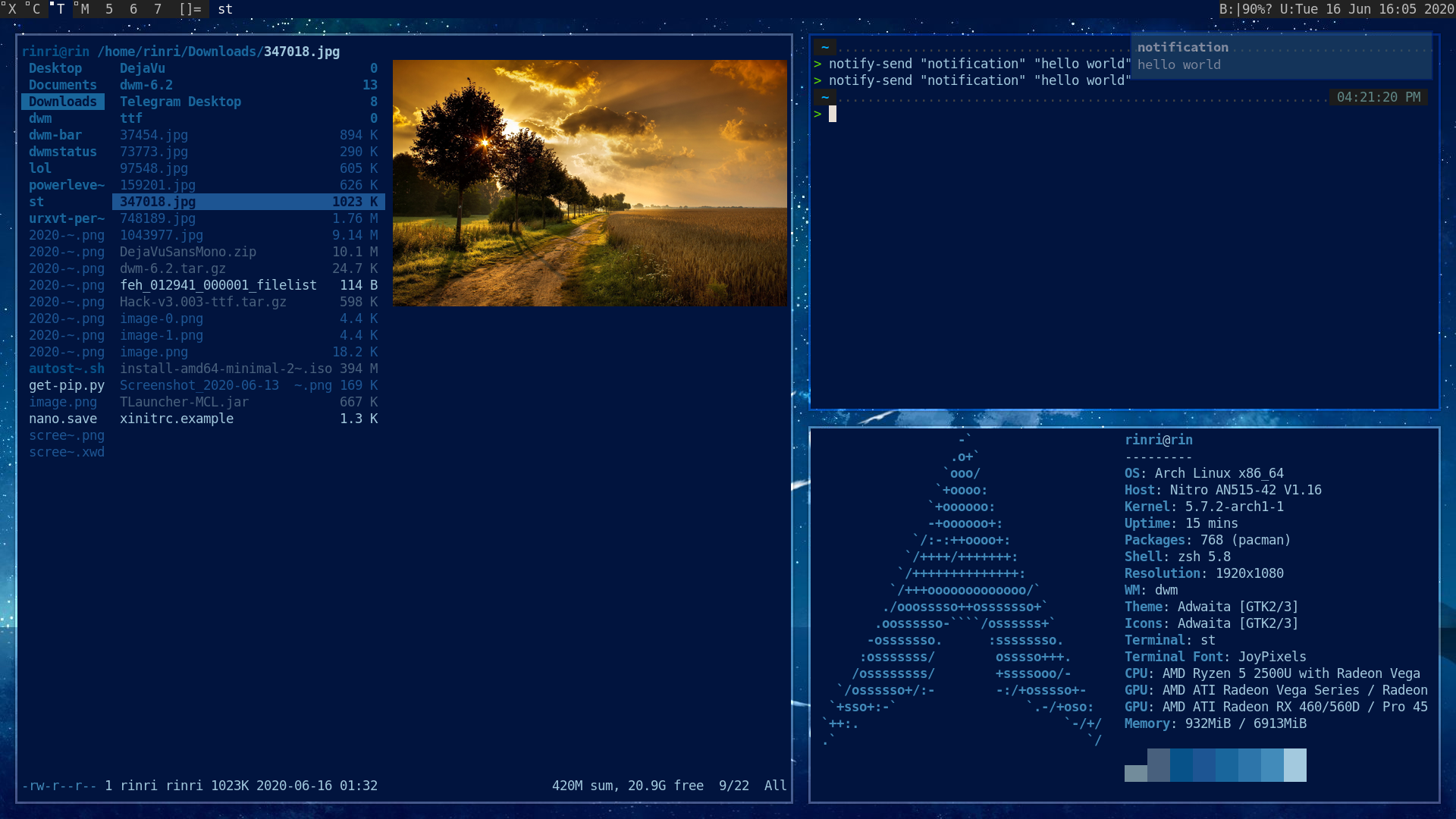Image resolution: width=1456 pixels, height=819 pixels.
Task: Click the 420M sum, 20.9G free text
Action: coord(628,786)
